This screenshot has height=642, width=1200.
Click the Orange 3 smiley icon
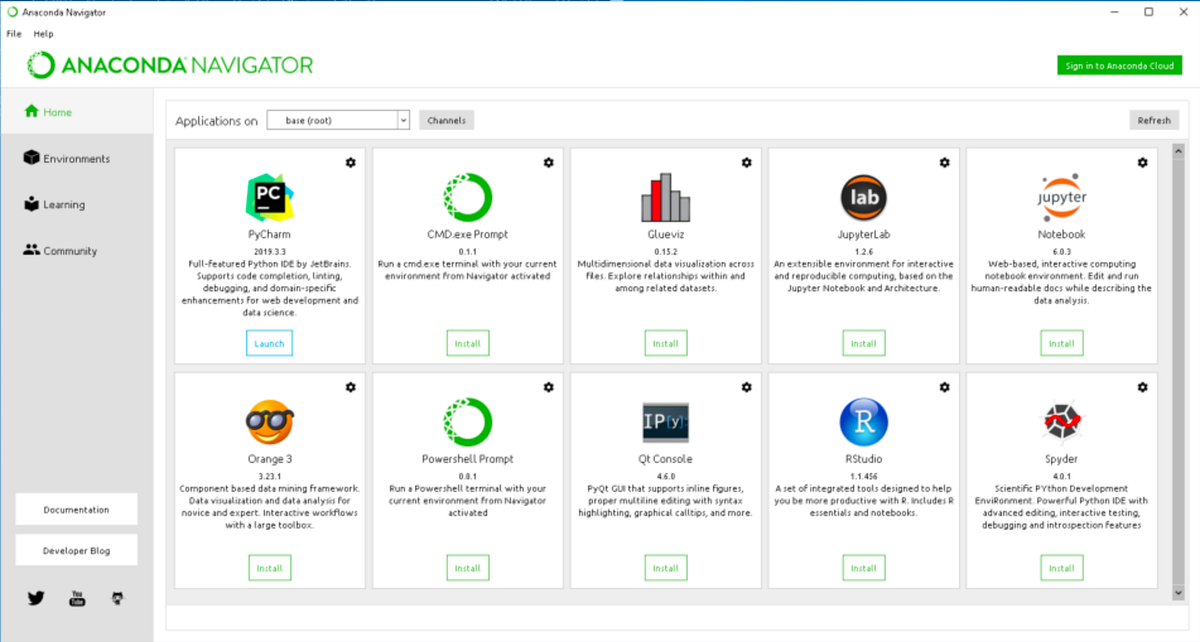(269, 422)
